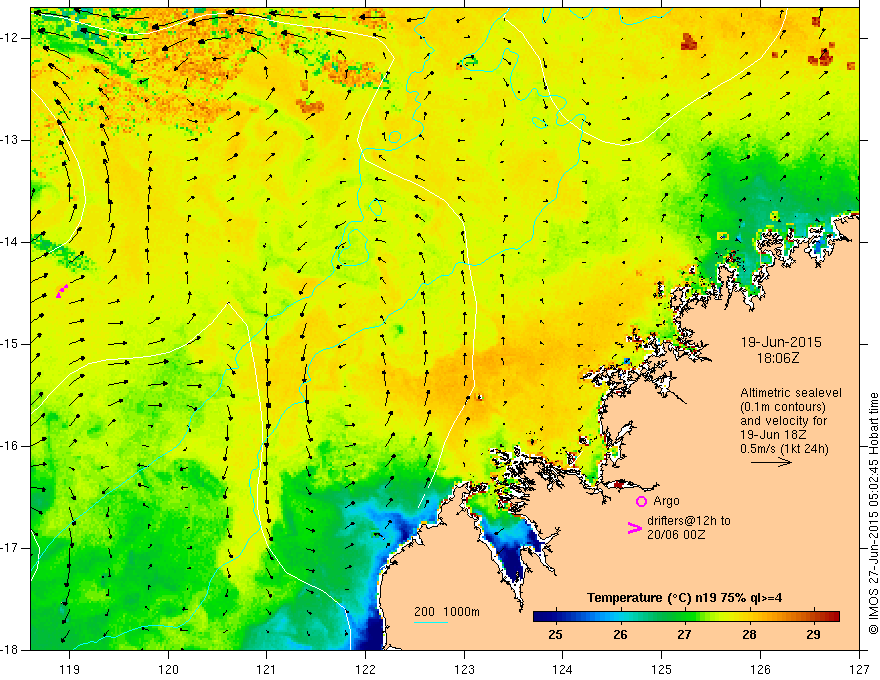The image size is (880, 680).
Task: Click the 122 longitude axis label
Action: pos(365,669)
